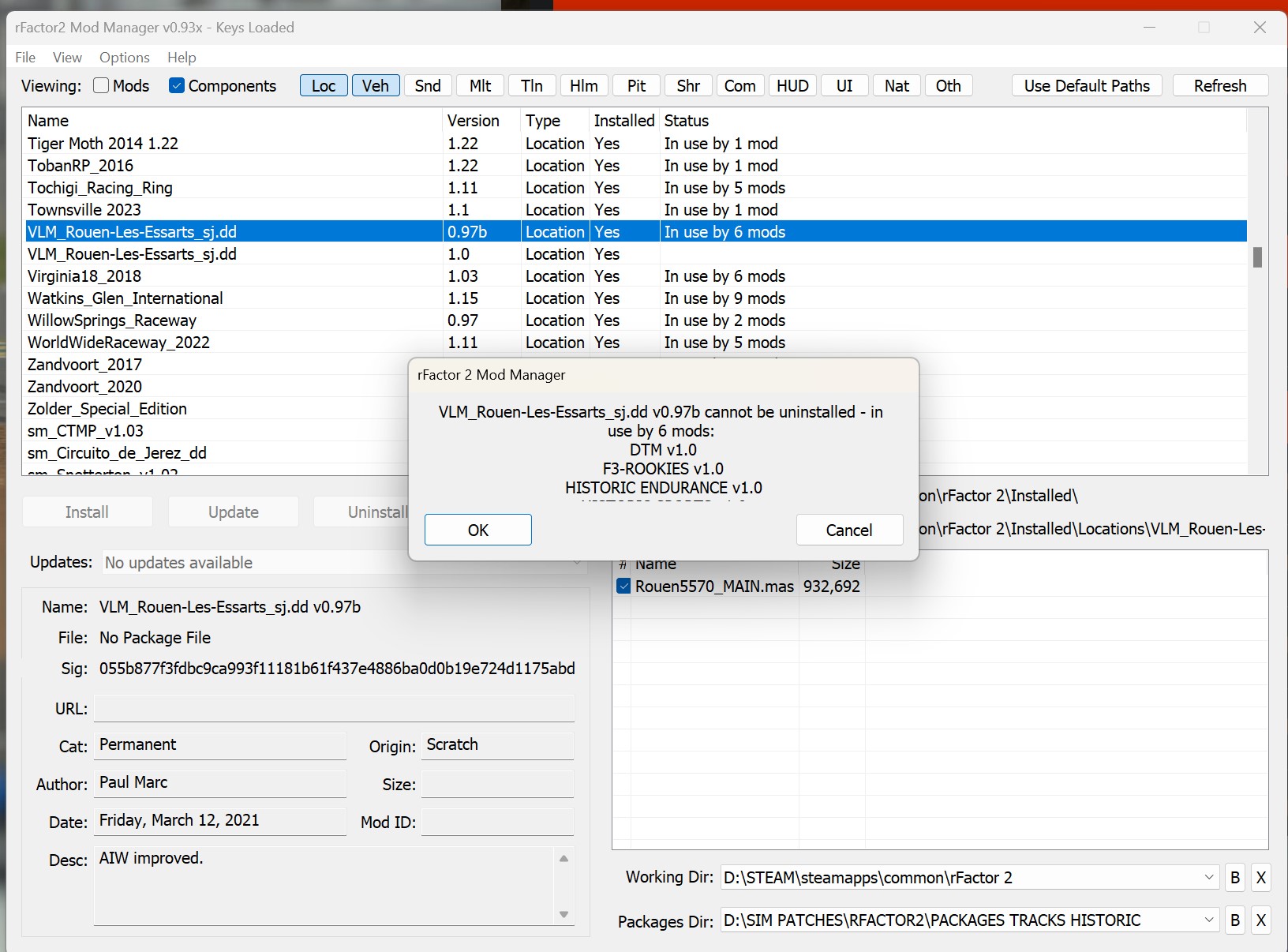This screenshot has height=952, width=1288.
Task: Select WillowSprings_Raceway row
Action: (x=635, y=320)
